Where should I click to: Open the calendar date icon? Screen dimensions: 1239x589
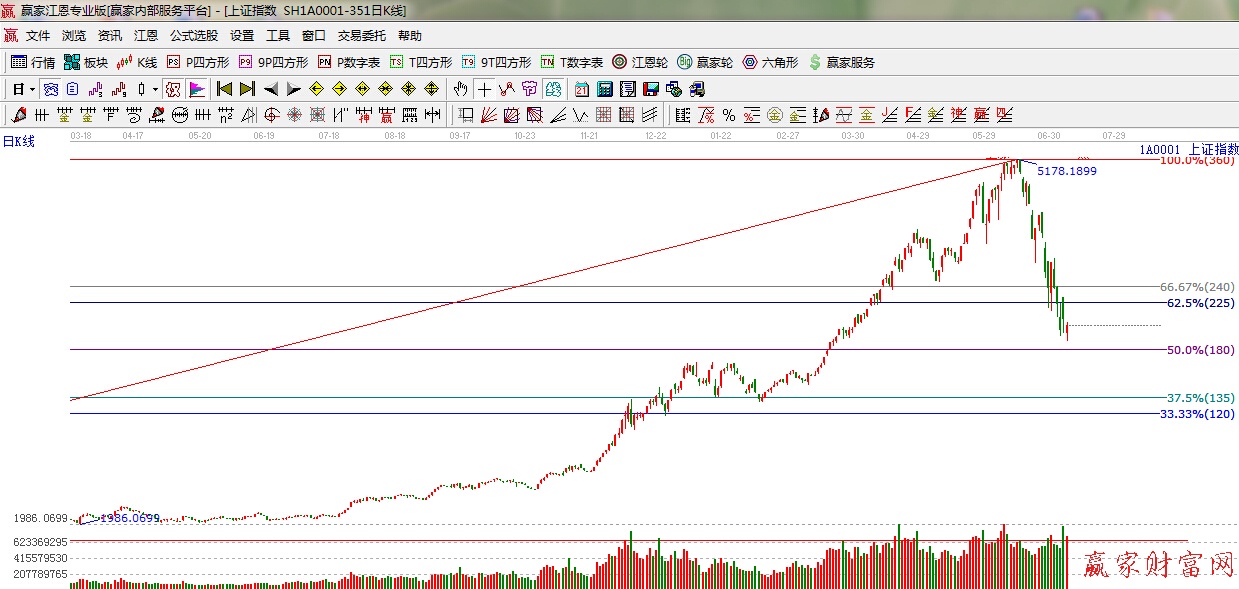tap(582, 89)
